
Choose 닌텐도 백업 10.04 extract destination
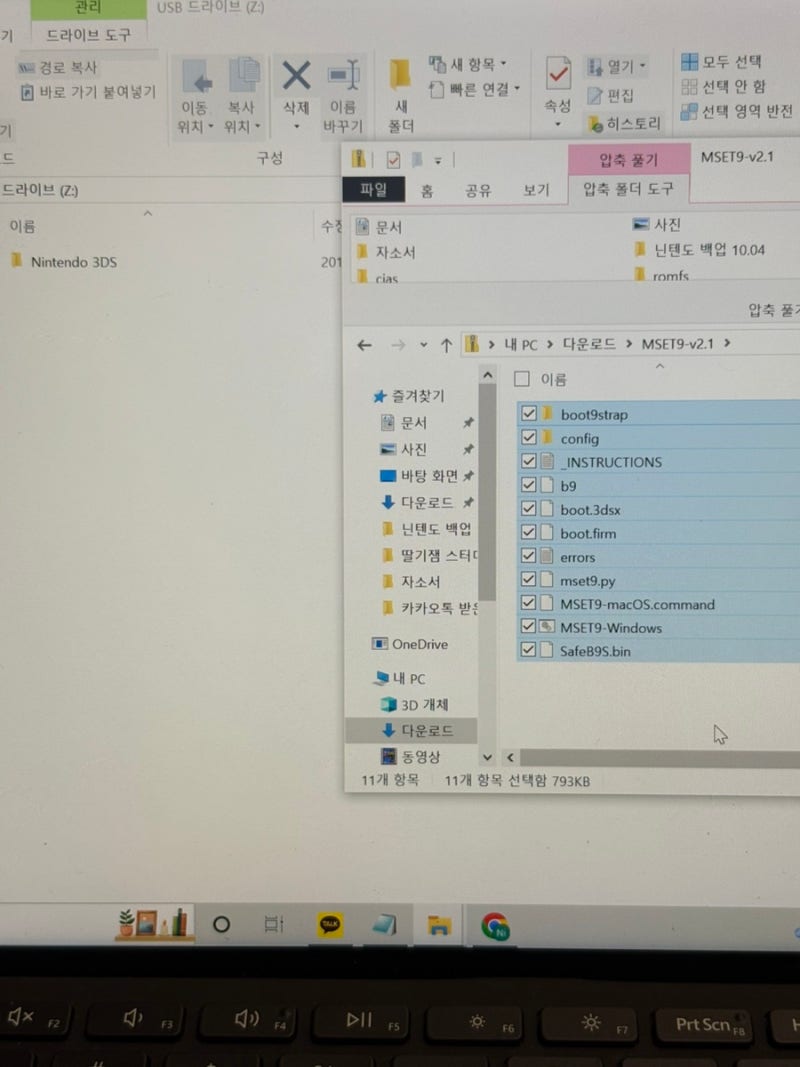pyautogui.click(x=699, y=250)
